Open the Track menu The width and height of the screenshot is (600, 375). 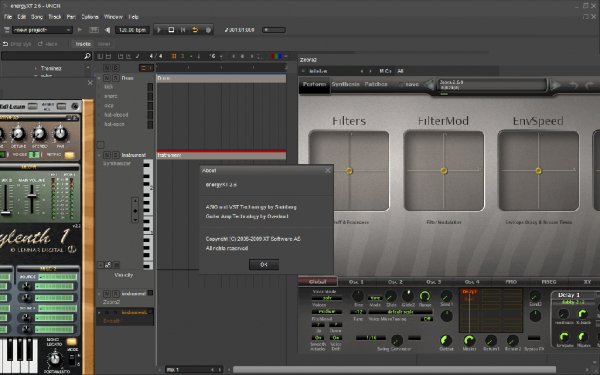pyautogui.click(x=55, y=17)
